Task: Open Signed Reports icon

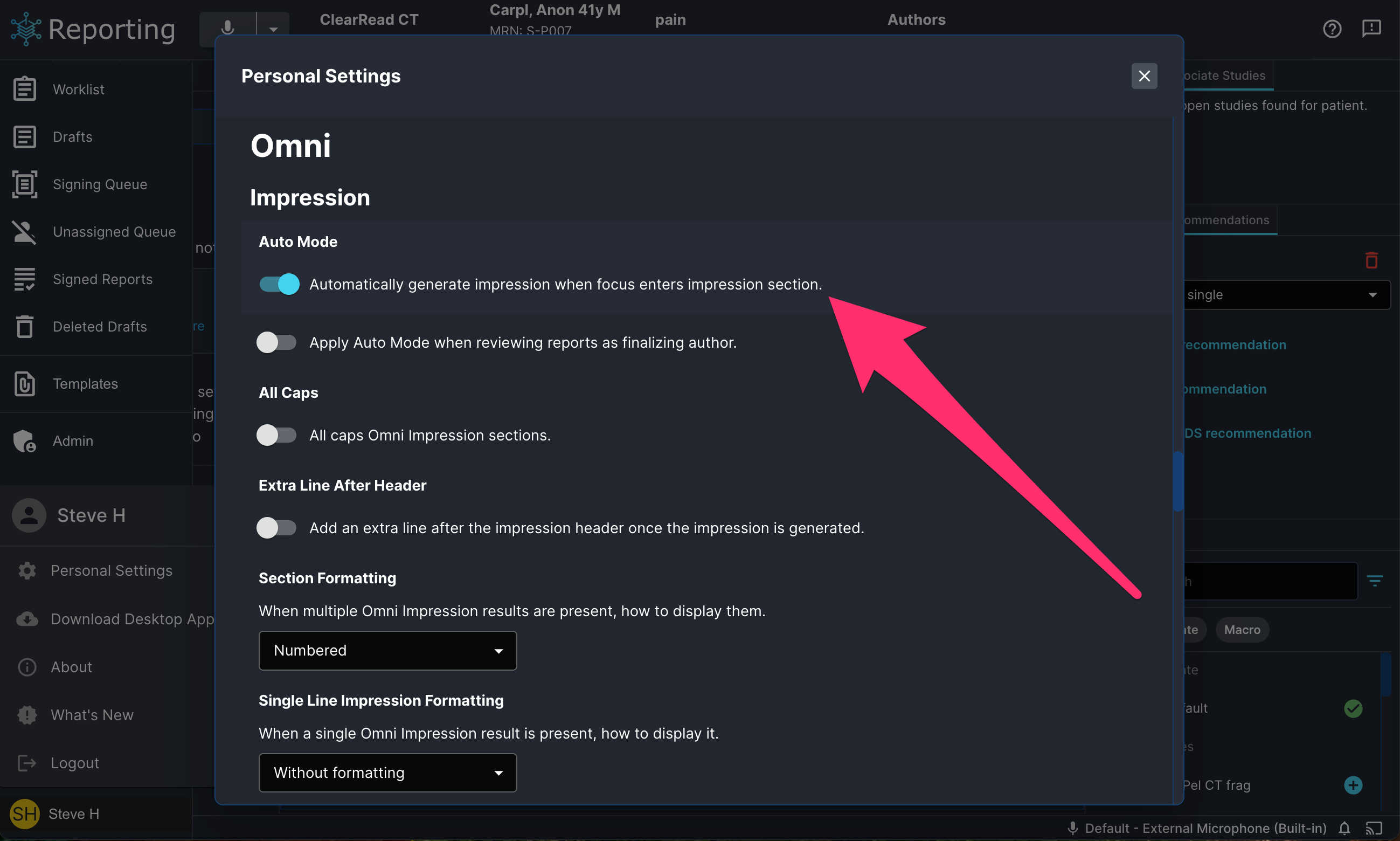Action: (x=25, y=279)
